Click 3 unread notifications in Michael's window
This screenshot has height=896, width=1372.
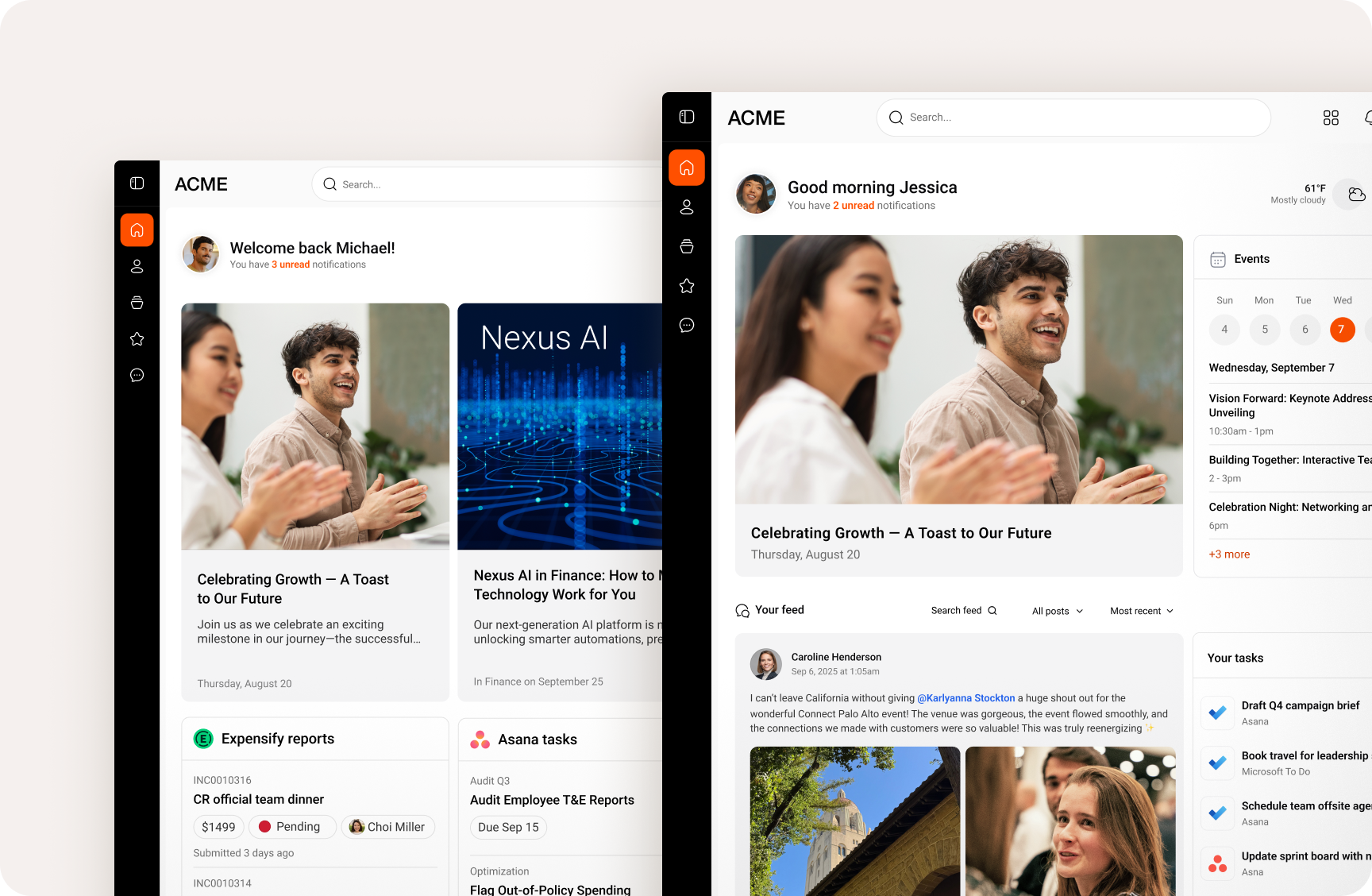pos(291,265)
